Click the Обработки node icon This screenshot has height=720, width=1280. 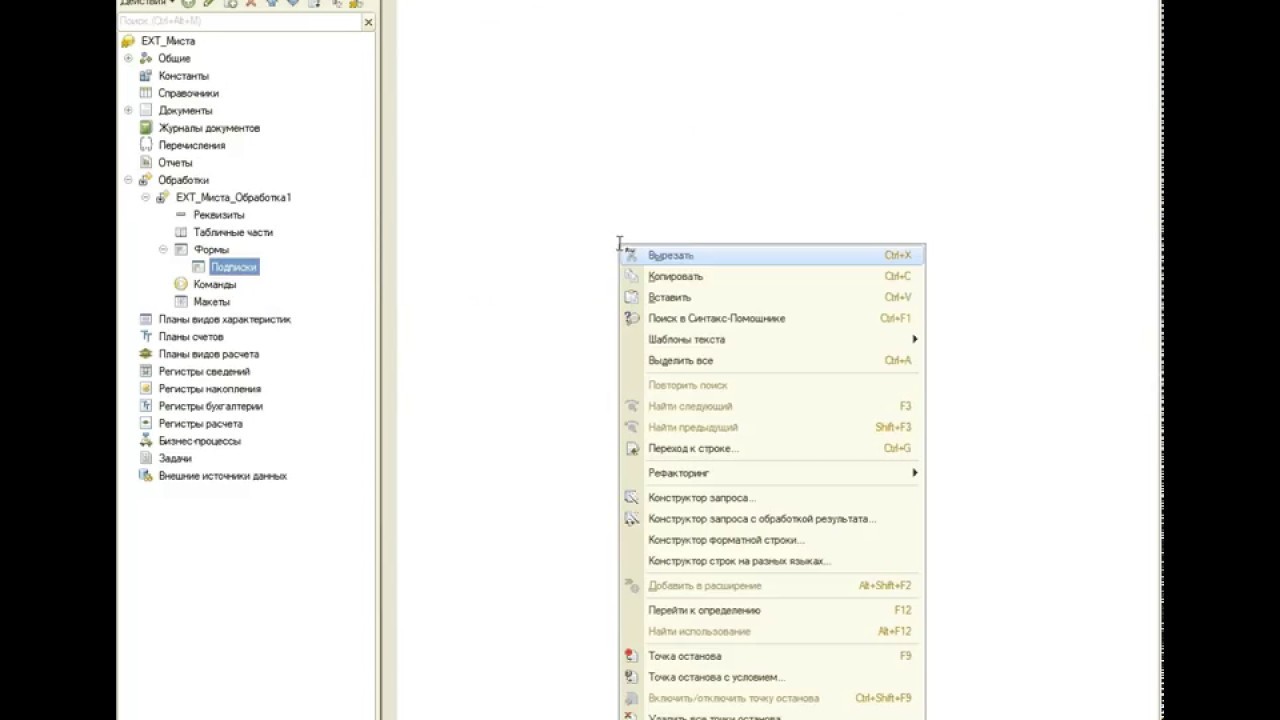click(x=146, y=180)
